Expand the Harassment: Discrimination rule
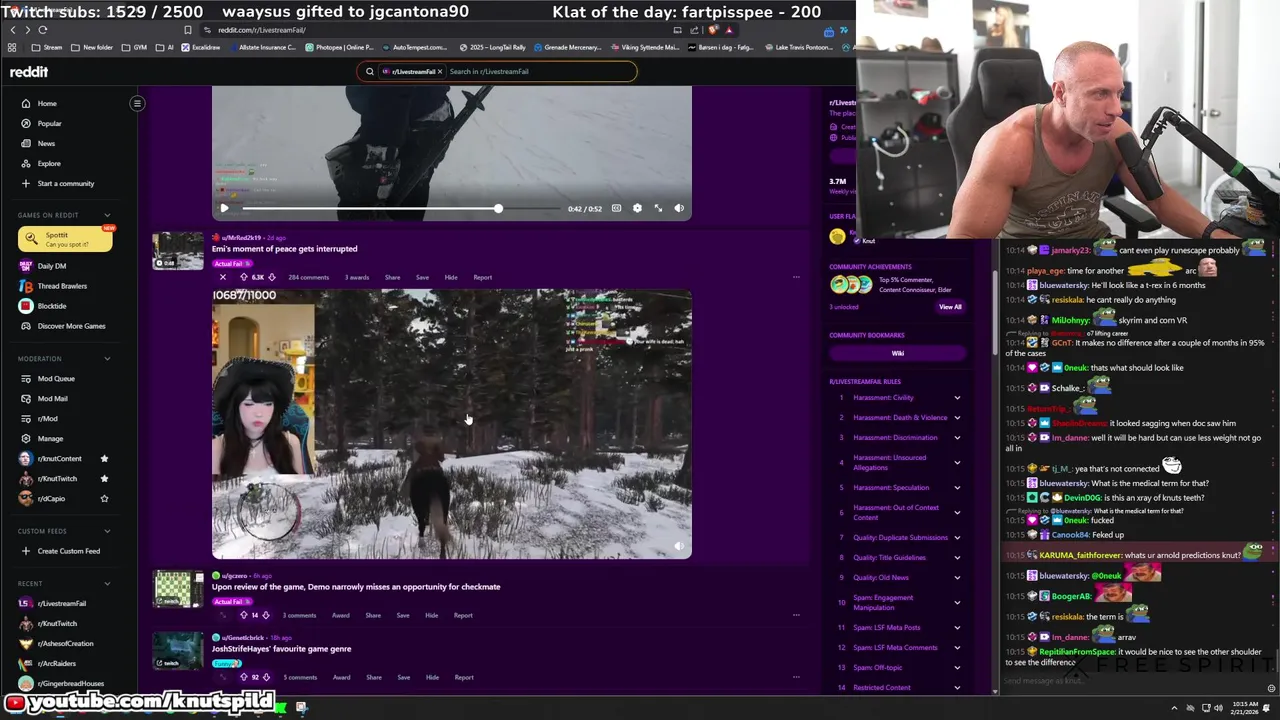The image size is (1280, 720). 957,438
